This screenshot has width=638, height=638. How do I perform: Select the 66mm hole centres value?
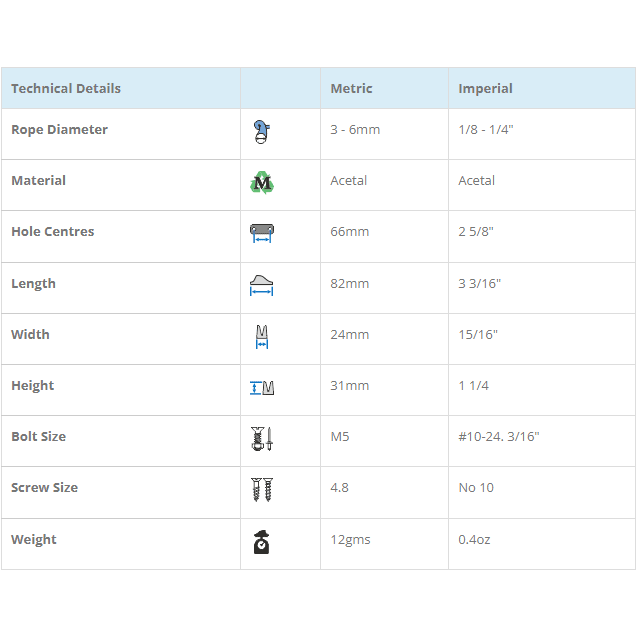[349, 232]
